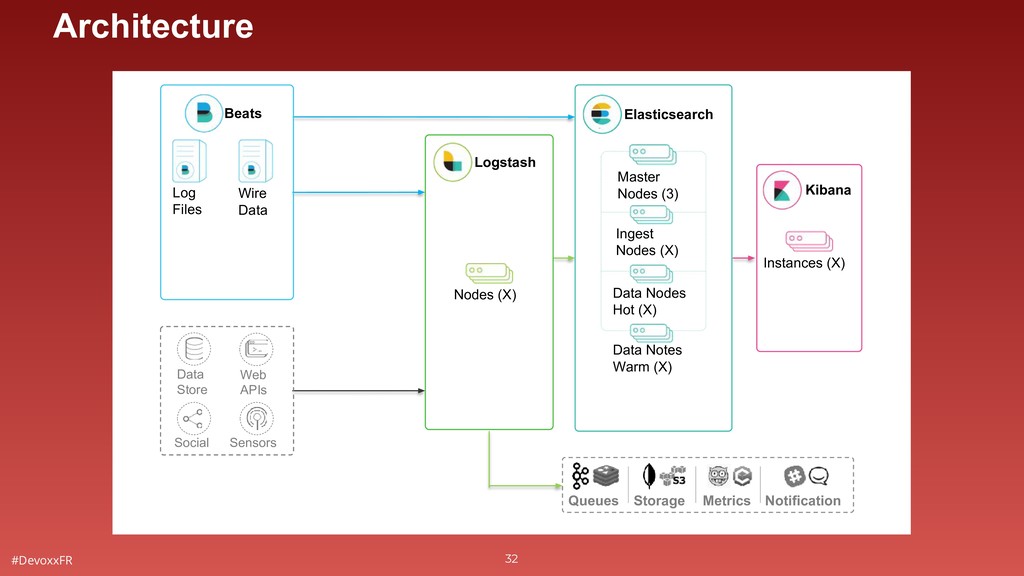Image resolution: width=1024 pixels, height=576 pixels.
Task: Click the Web APIs label
Action: (253, 382)
